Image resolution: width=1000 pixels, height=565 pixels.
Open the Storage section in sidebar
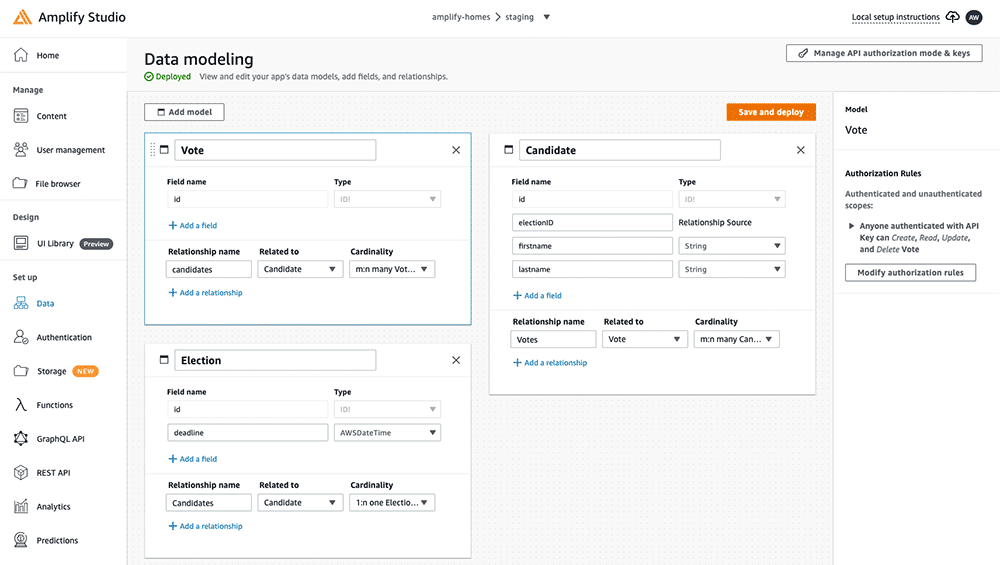pyautogui.click(x=52, y=371)
